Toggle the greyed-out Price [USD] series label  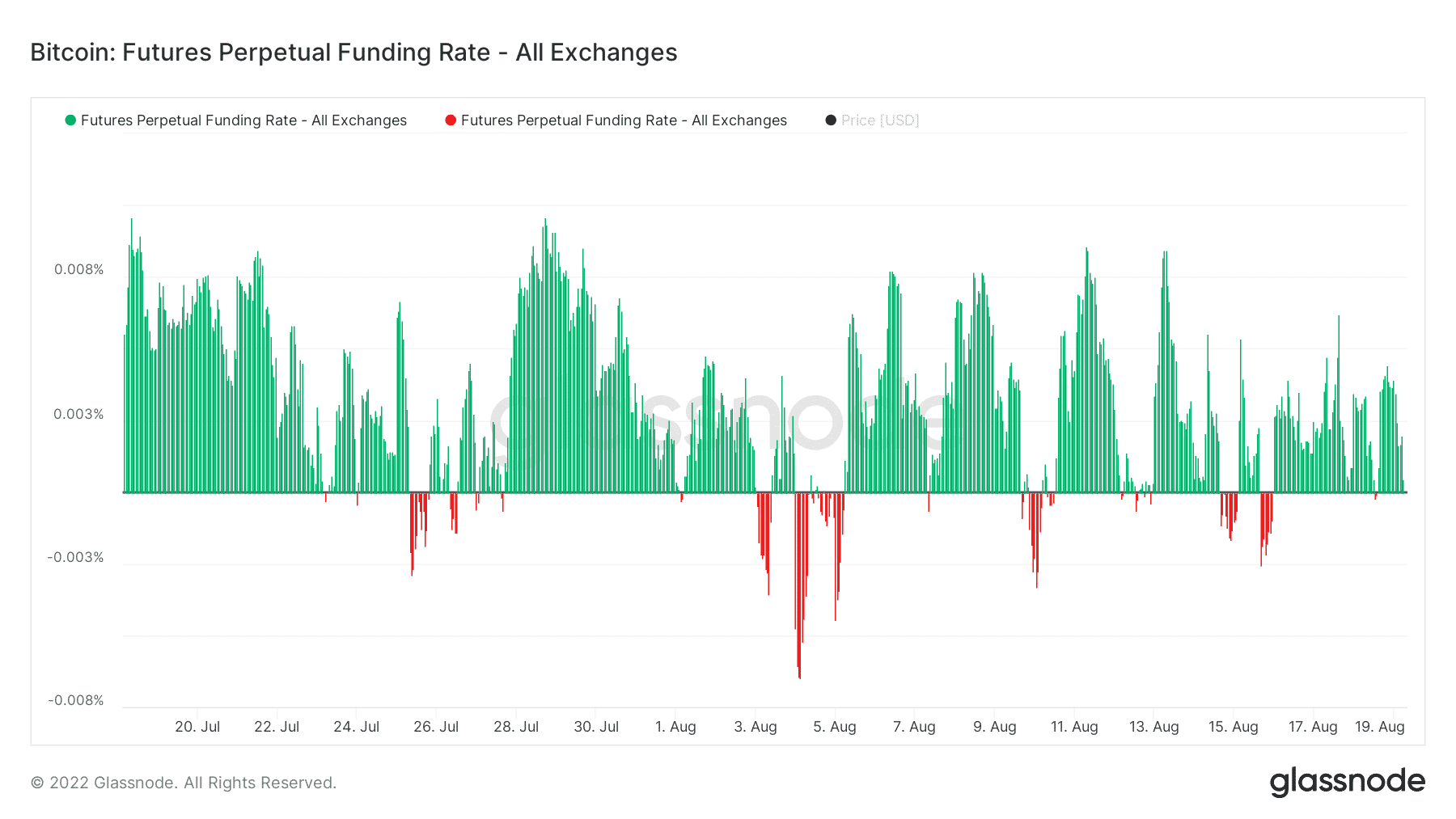click(880, 120)
